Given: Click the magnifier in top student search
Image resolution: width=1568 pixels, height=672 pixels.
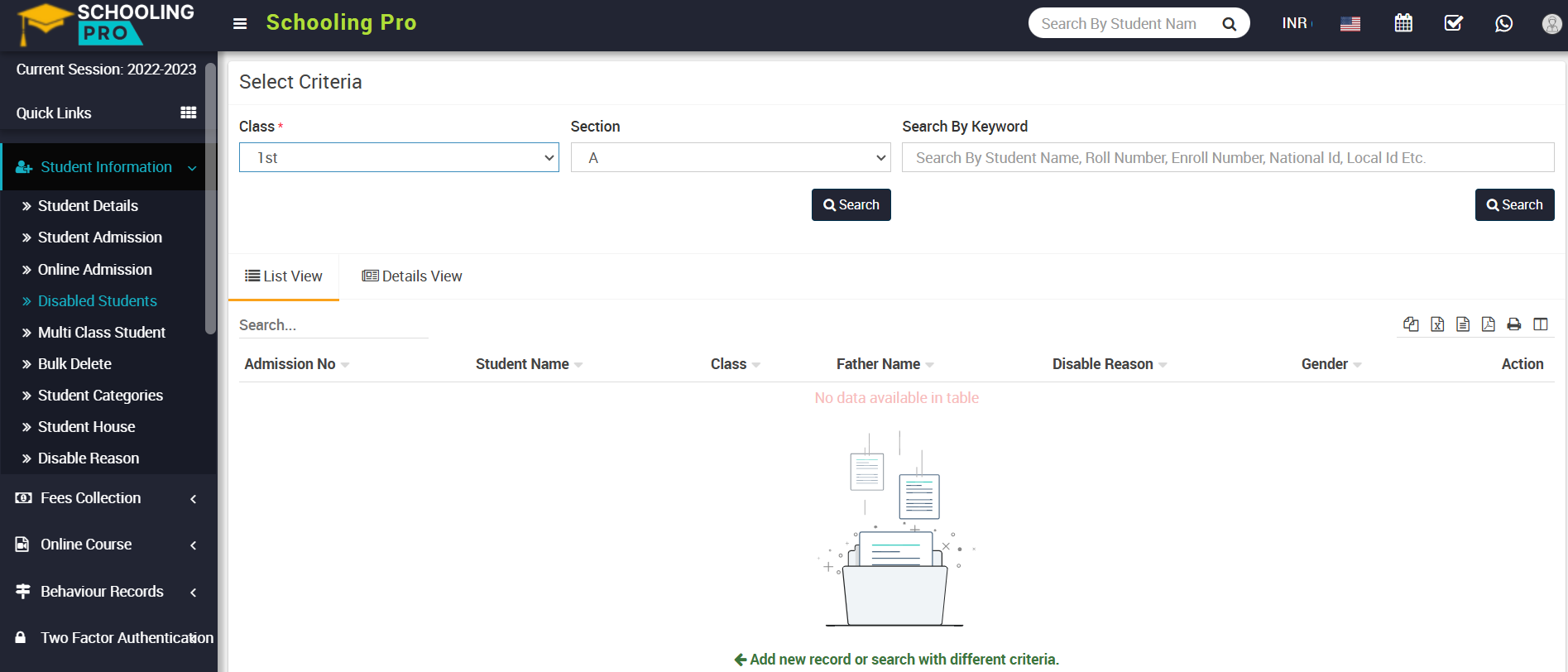Looking at the screenshot, I should (x=1230, y=24).
